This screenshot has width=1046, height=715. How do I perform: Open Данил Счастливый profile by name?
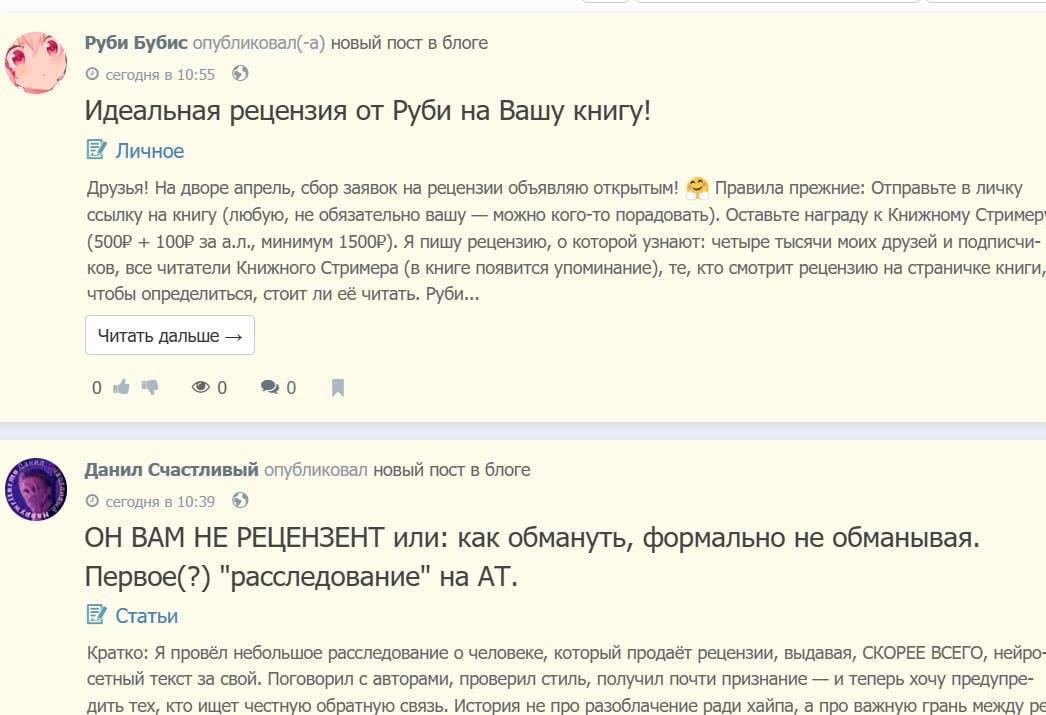[x=172, y=470]
